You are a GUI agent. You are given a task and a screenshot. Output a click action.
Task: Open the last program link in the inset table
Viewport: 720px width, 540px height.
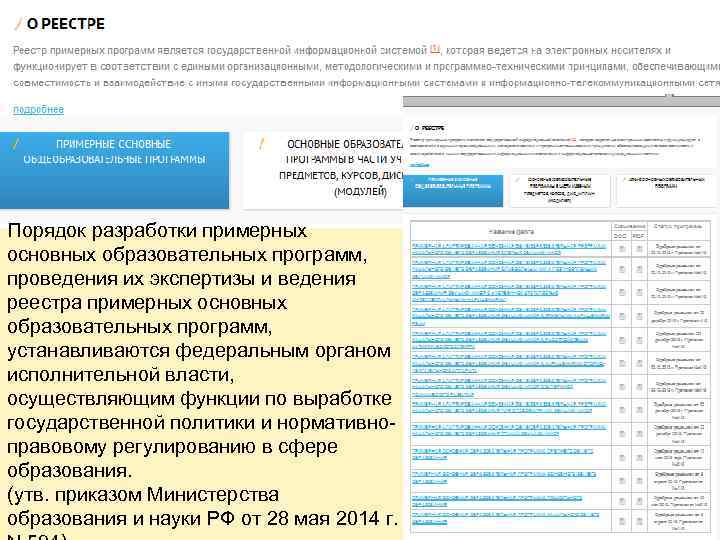(505, 518)
